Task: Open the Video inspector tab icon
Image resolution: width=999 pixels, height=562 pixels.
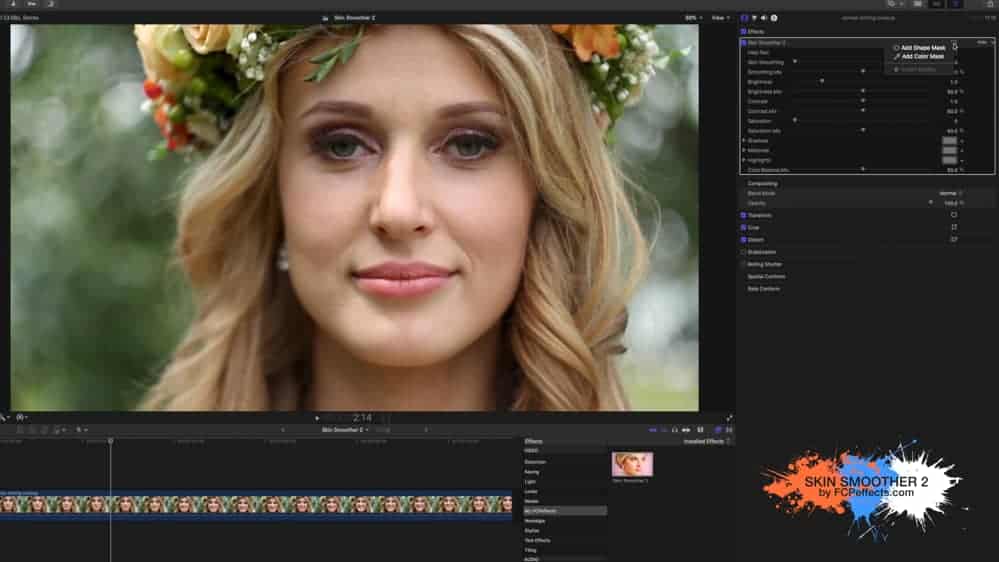Action: pos(744,18)
